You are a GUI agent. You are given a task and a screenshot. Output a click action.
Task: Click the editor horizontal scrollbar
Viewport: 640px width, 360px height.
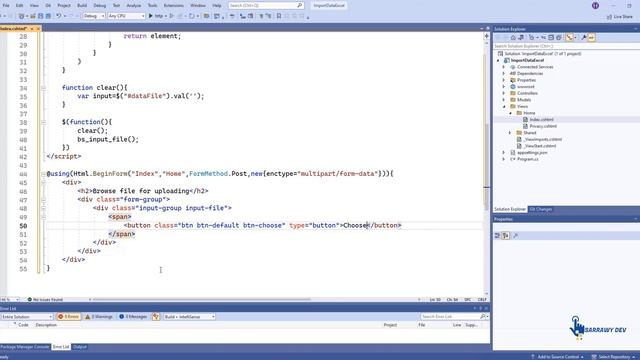202,300
